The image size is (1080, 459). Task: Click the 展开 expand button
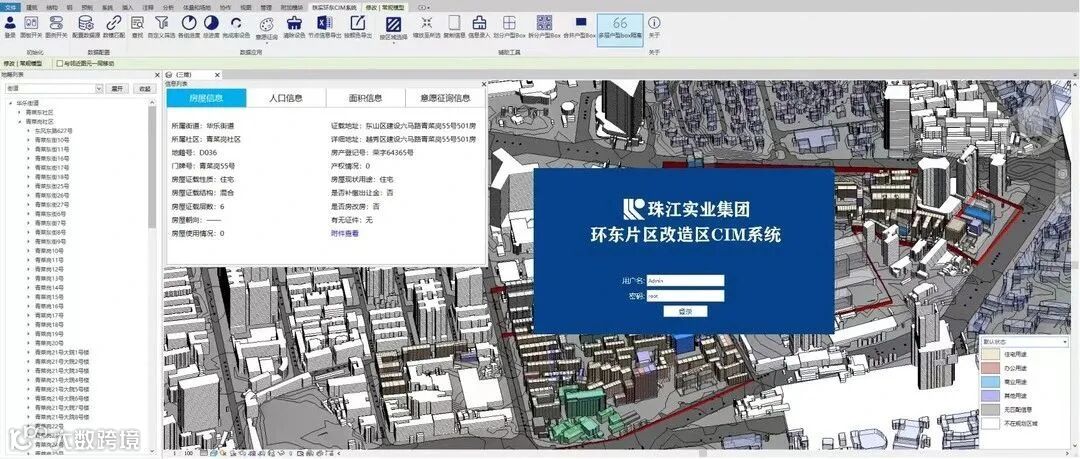point(117,89)
